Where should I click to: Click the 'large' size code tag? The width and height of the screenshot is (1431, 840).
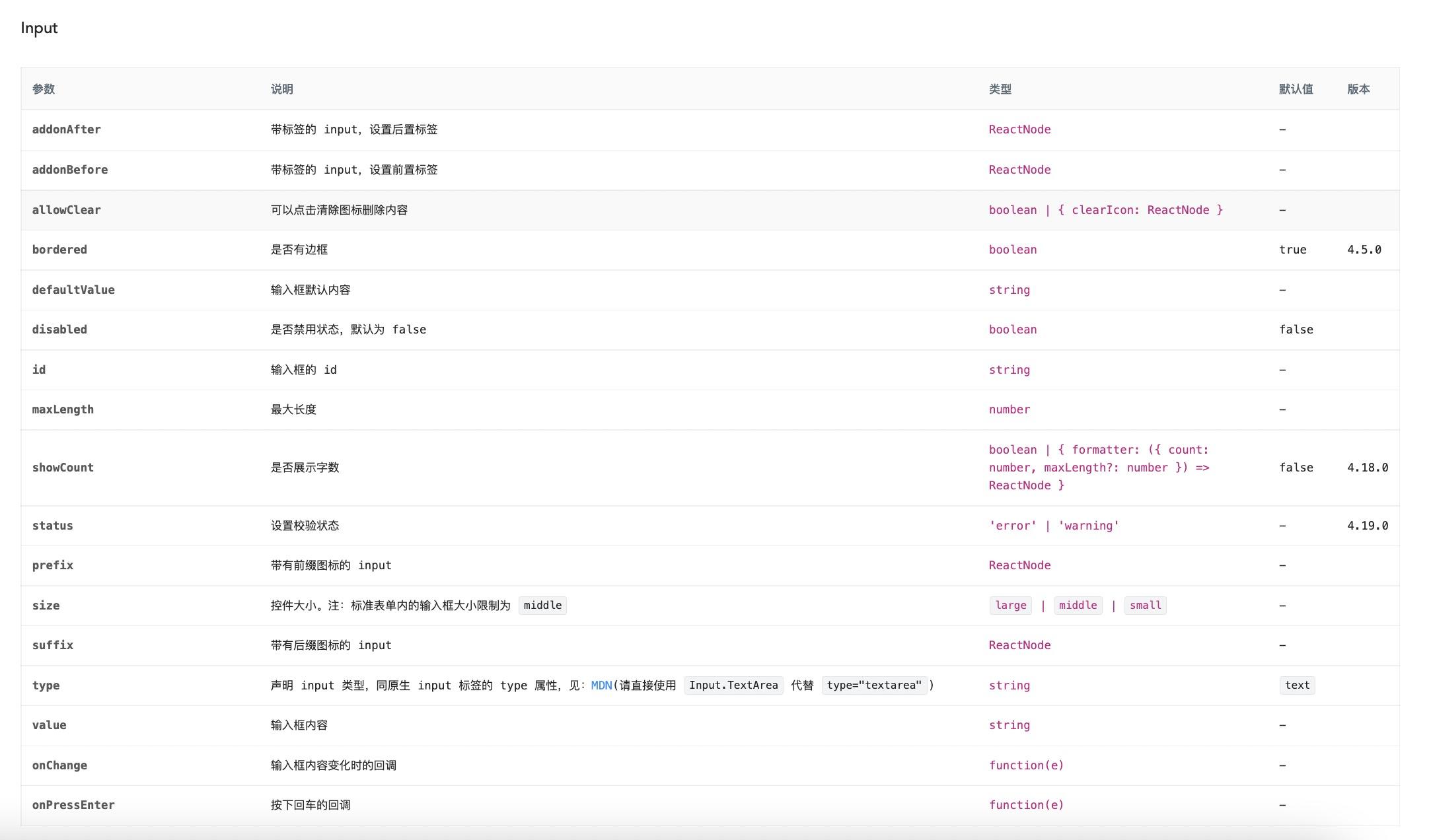click(1010, 606)
